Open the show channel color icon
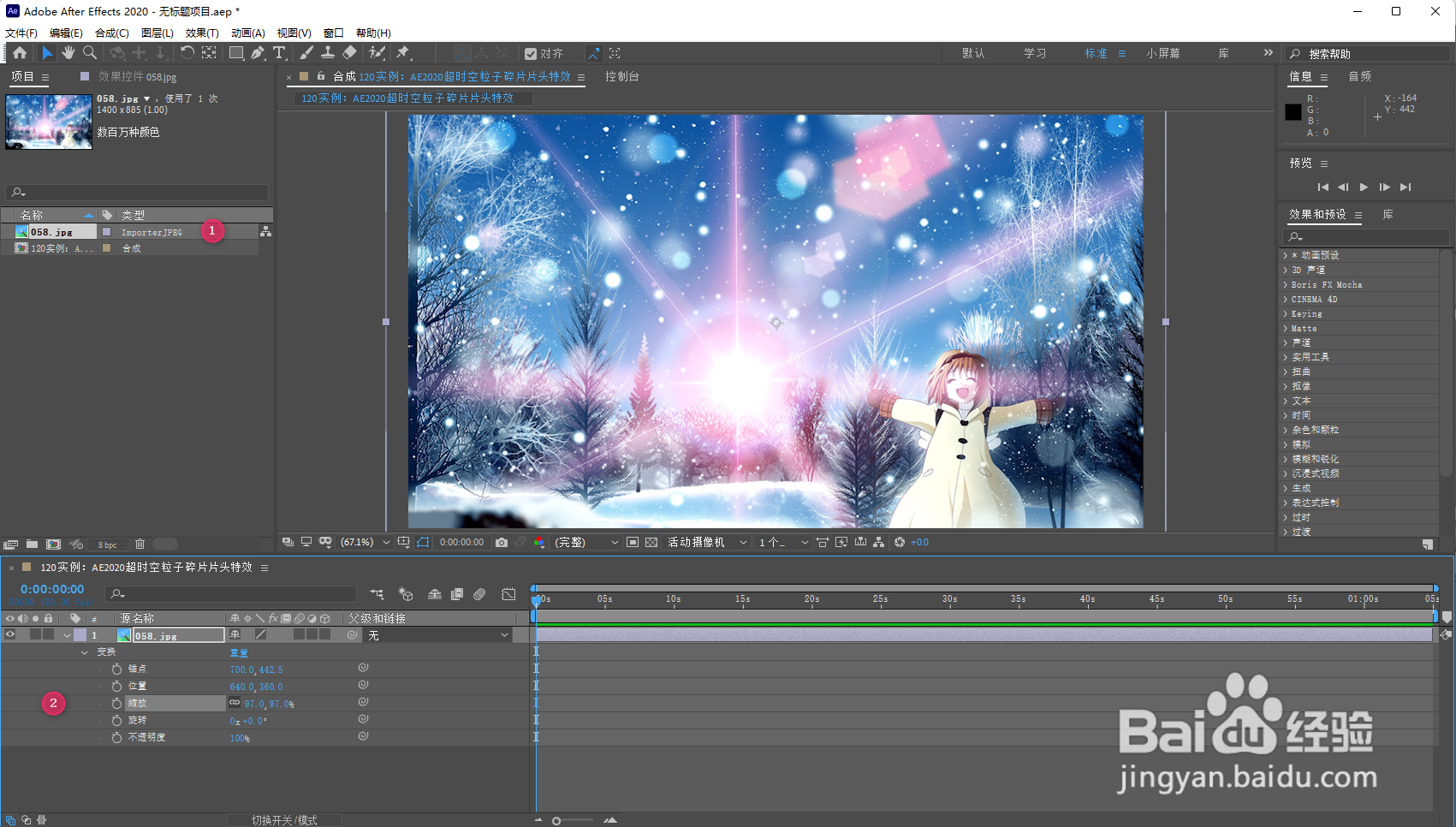 coord(539,542)
